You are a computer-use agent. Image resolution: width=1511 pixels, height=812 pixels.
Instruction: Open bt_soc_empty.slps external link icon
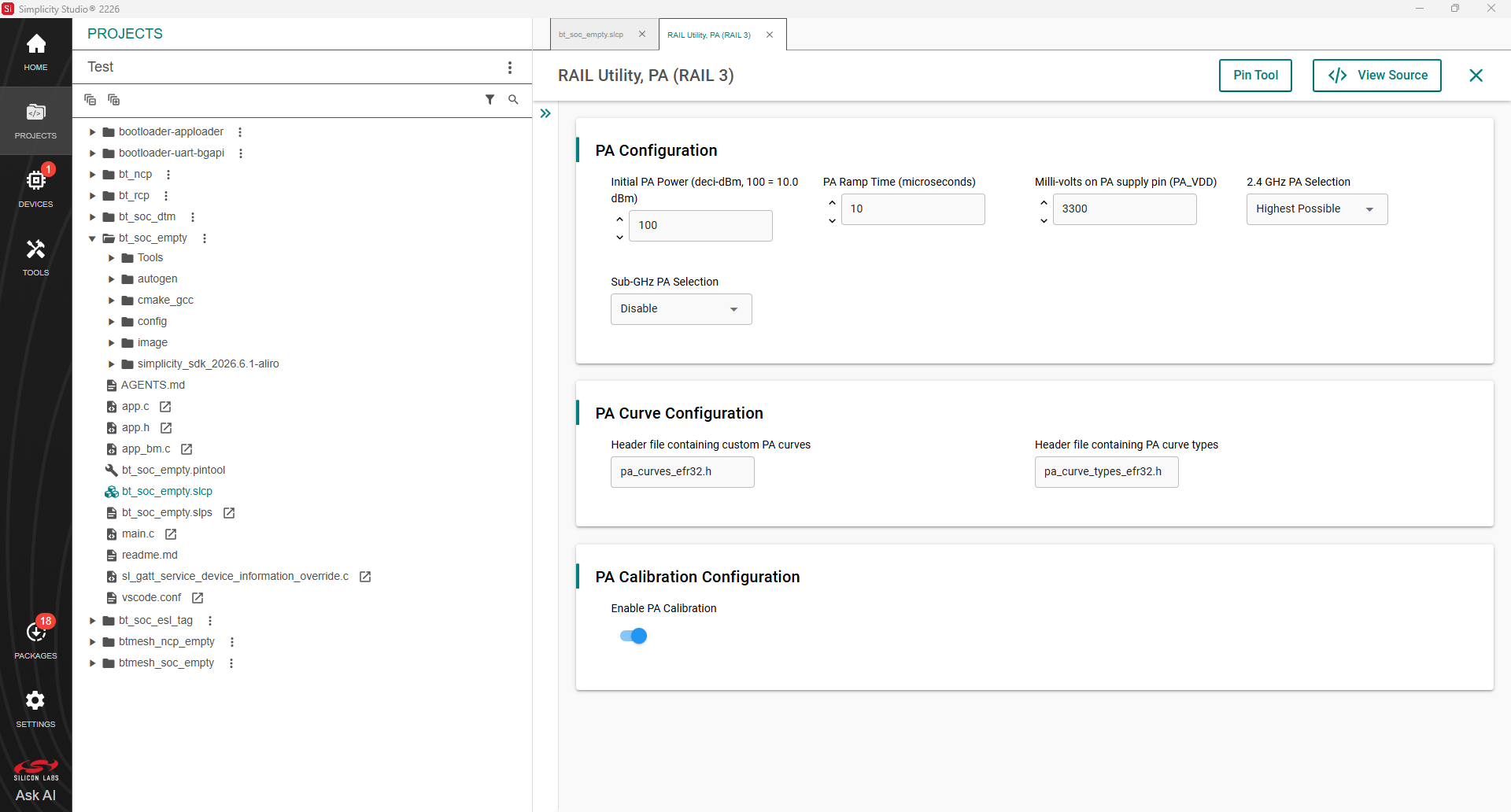tap(229, 513)
